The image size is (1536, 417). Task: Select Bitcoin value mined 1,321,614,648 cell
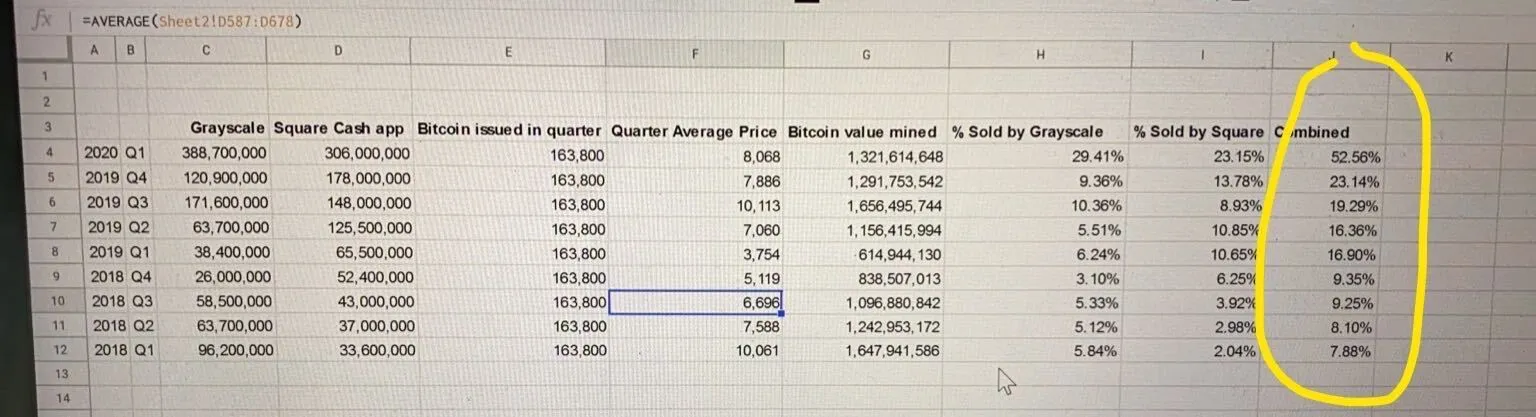tap(866, 156)
